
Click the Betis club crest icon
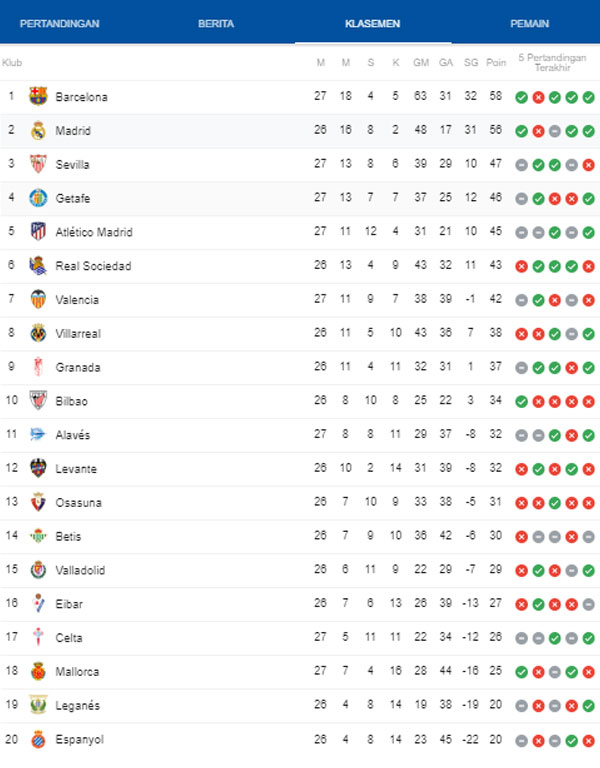pos(38,537)
